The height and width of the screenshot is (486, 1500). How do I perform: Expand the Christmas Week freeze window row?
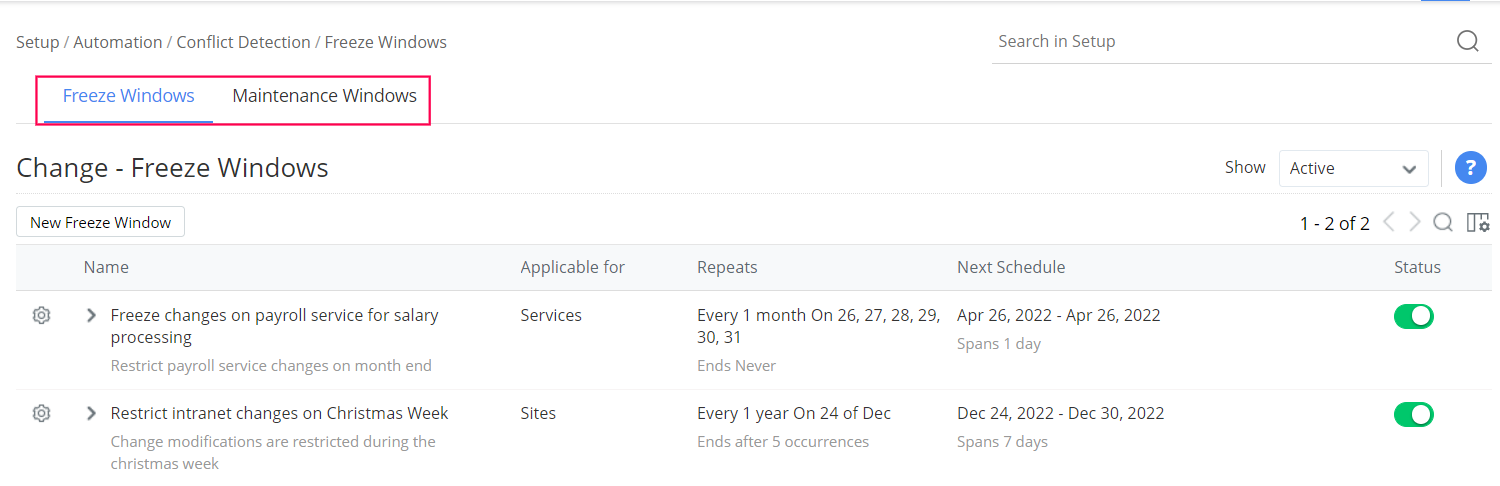pyautogui.click(x=91, y=413)
